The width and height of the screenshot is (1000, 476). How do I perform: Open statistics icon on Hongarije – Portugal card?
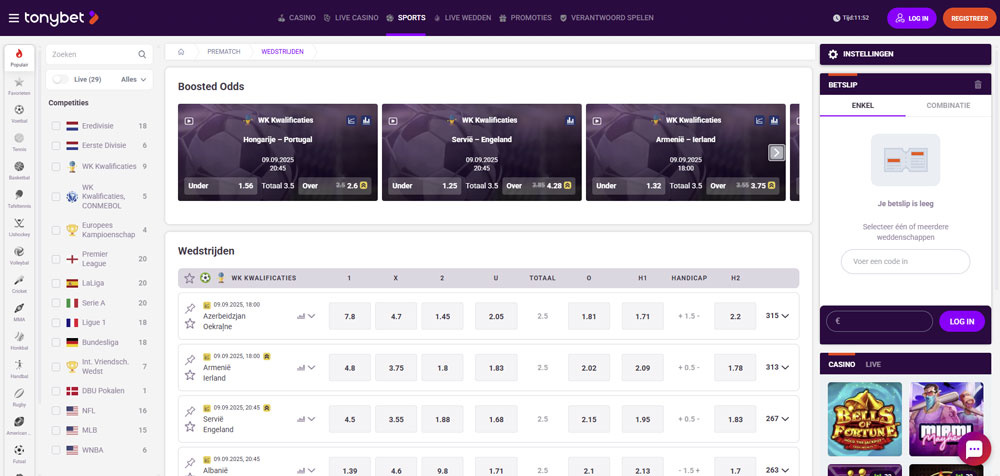(x=366, y=120)
